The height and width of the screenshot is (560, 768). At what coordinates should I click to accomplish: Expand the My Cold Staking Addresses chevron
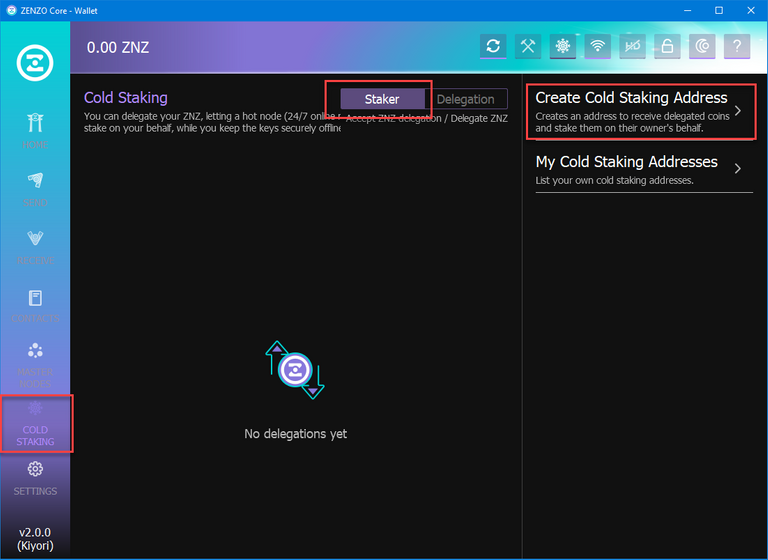[x=738, y=169]
